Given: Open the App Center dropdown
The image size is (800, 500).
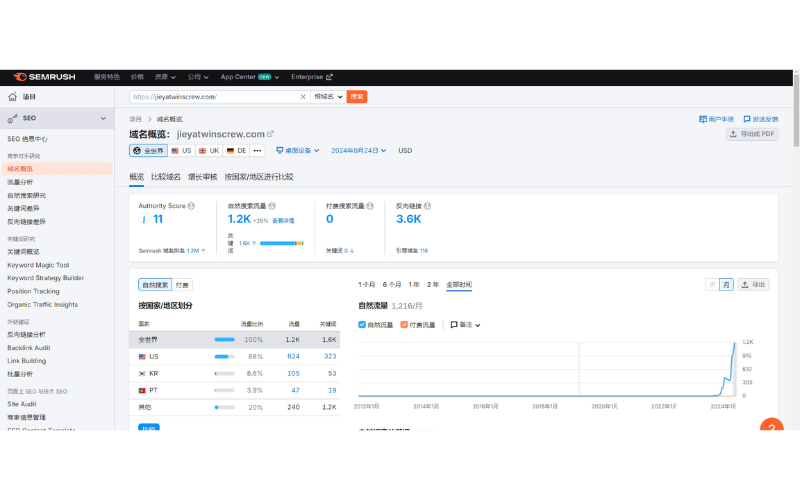Looking at the screenshot, I should point(250,77).
